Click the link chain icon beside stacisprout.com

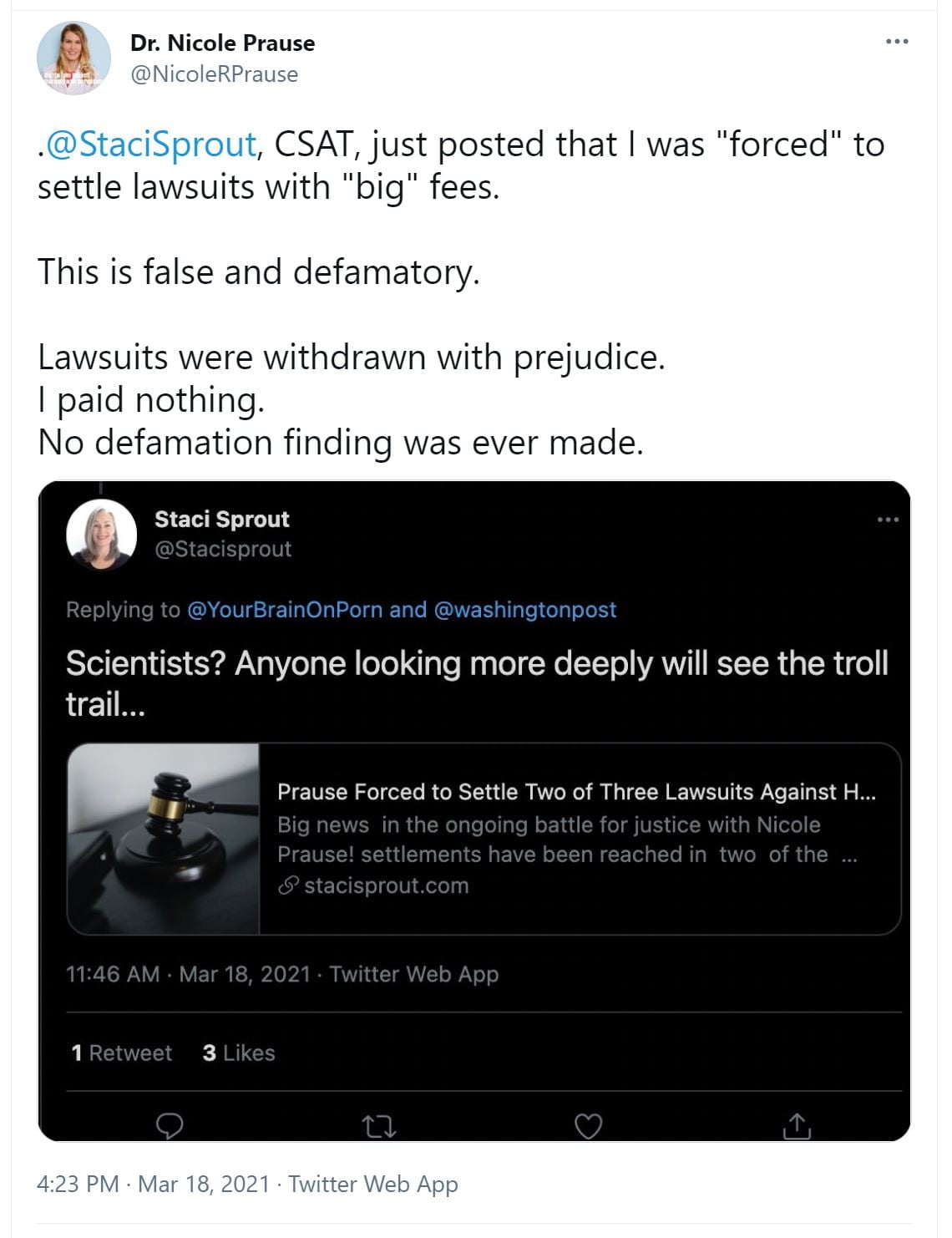click(x=288, y=886)
